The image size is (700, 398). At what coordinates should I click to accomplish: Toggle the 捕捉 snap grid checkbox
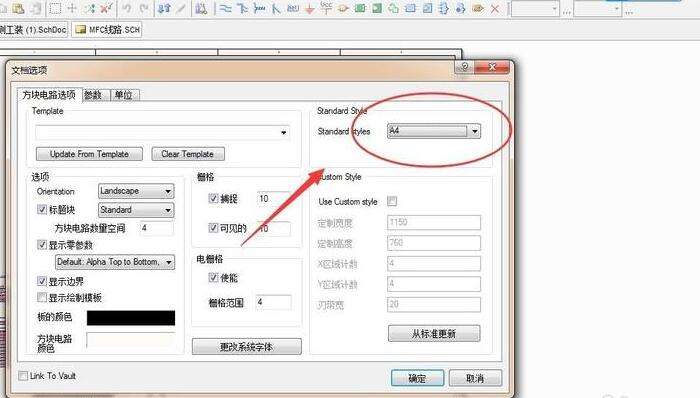(213, 198)
